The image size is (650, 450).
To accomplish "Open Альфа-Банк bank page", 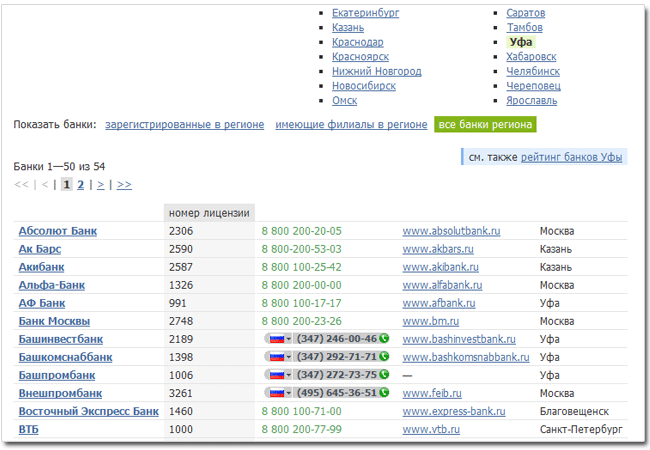I will point(52,285).
